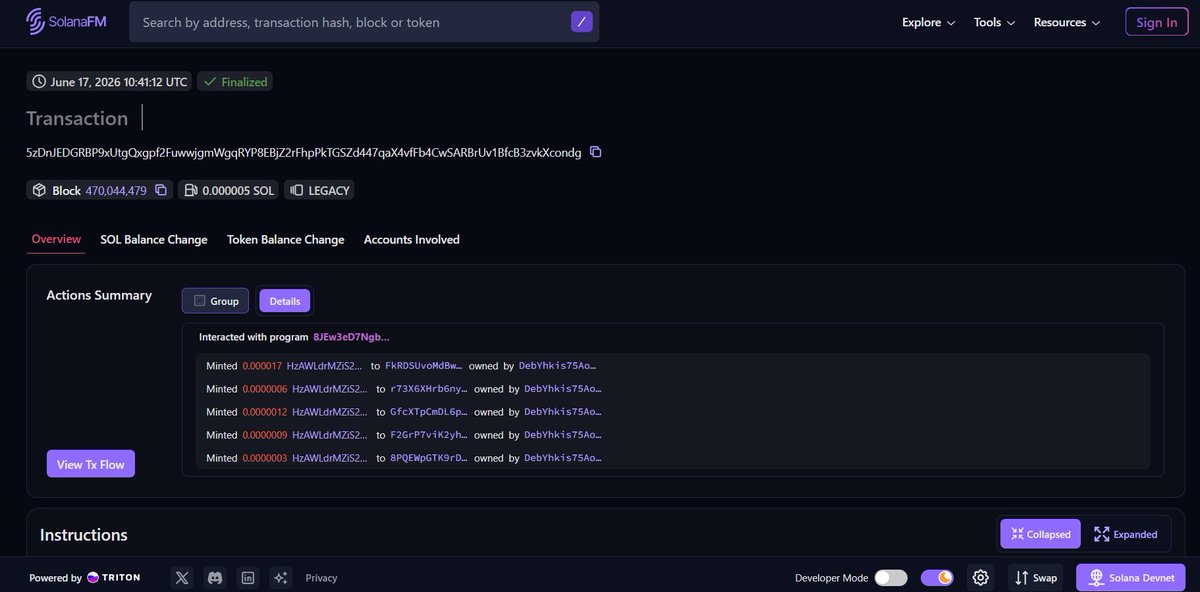This screenshot has height=592, width=1200.
Task: Click the slash shortcut icon in search bar
Action: tap(582, 22)
